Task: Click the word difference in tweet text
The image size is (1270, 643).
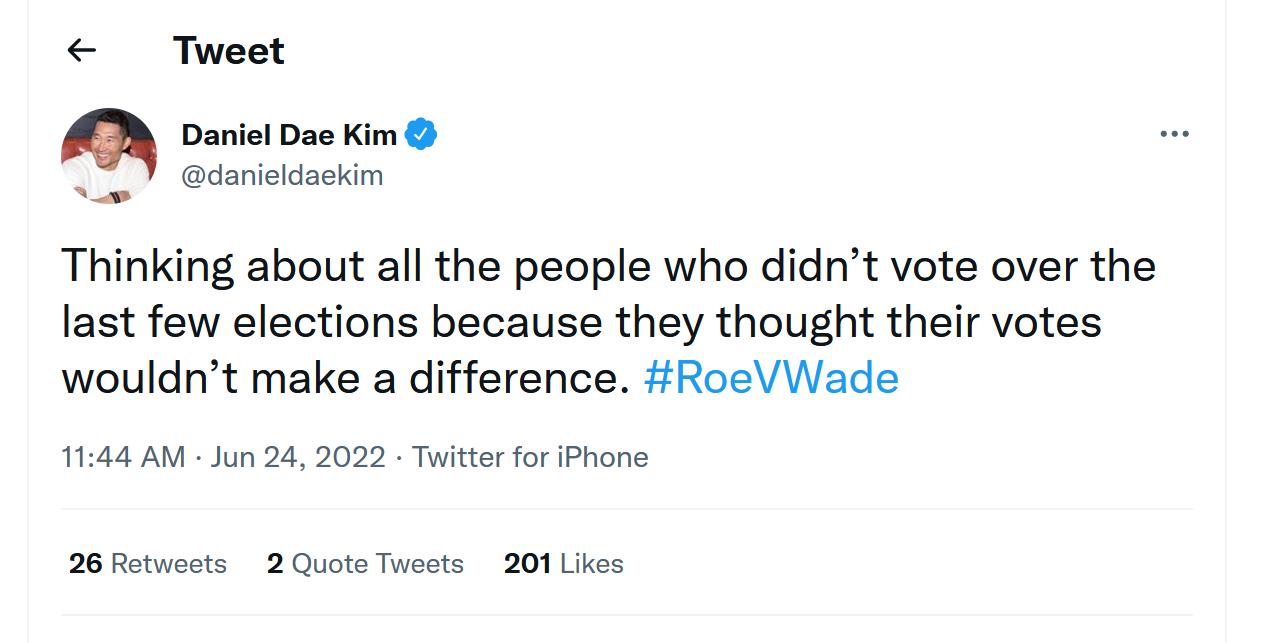Action: (x=515, y=378)
